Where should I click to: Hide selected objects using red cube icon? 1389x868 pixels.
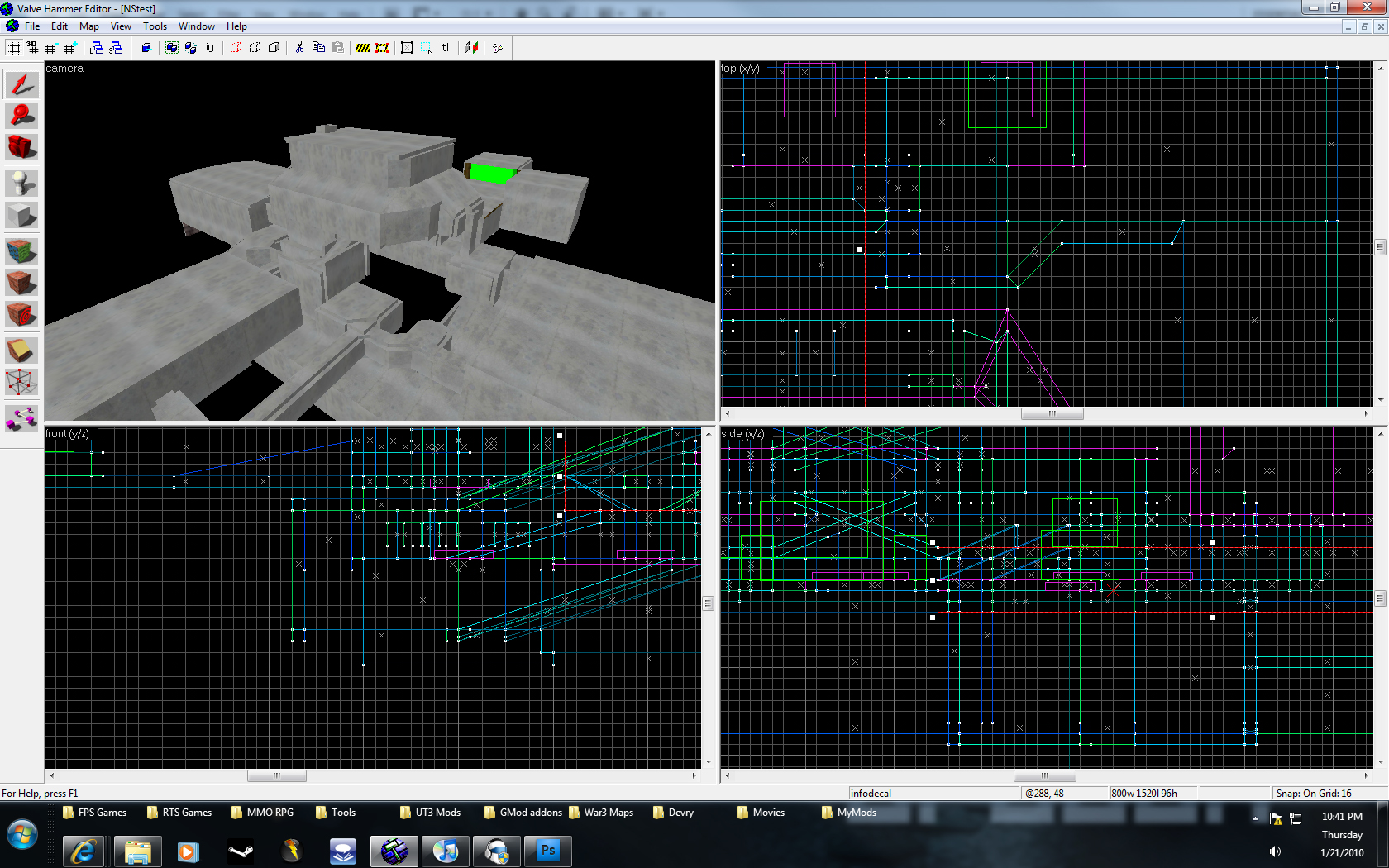[x=236, y=48]
